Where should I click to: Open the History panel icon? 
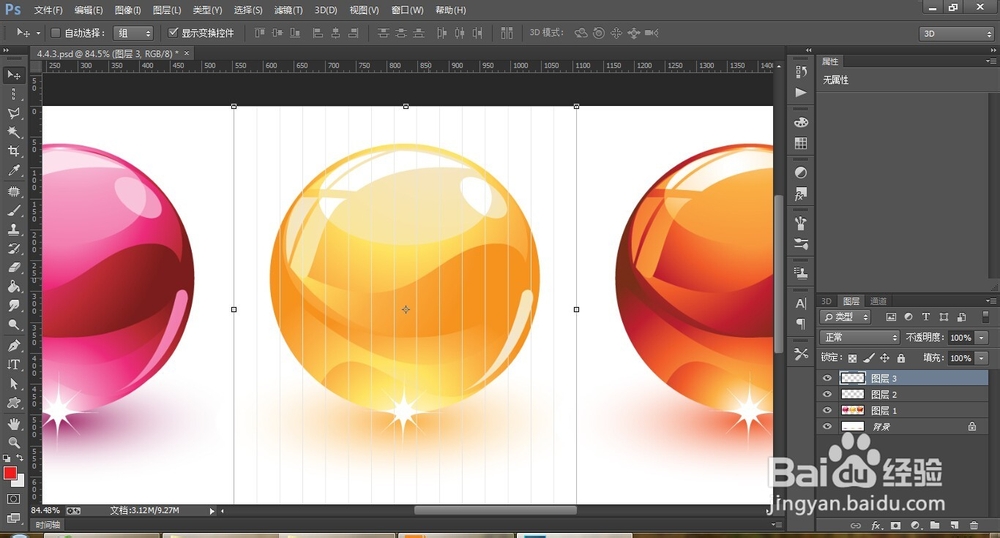[x=801, y=71]
